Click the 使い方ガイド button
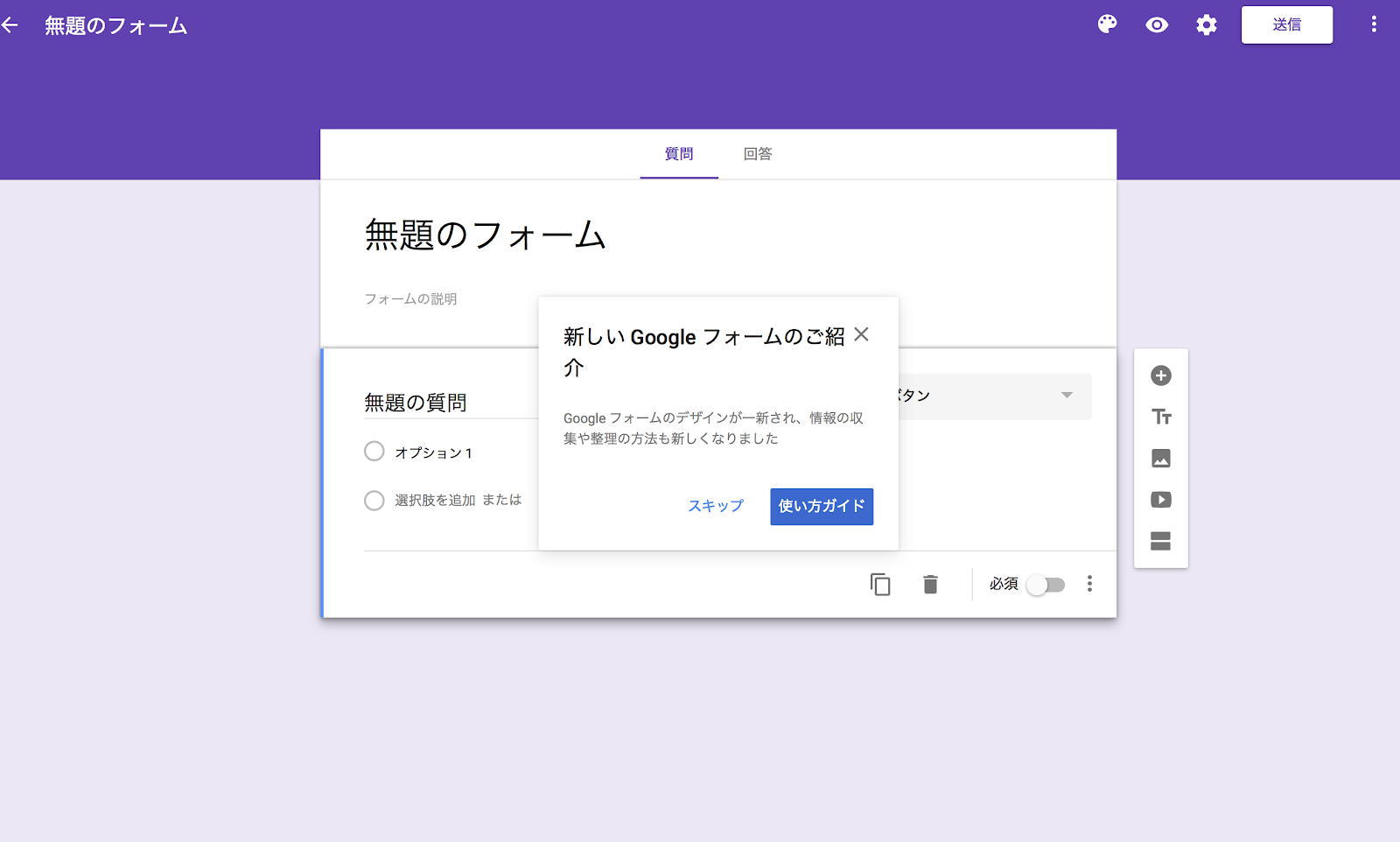This screenshot has width=1400, height=842. (x=822, y=507)
